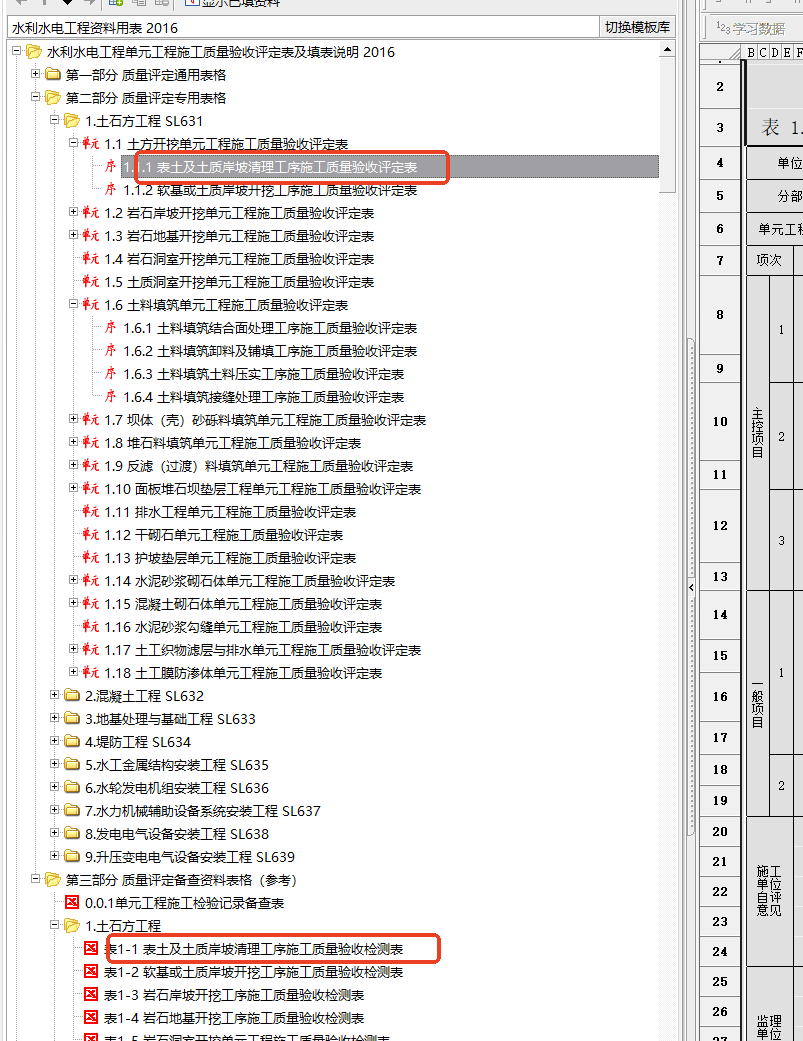Click the folder icon of 2.混凝土工程 SL632
Image resolution: width=803 pixels, height=1041 pixels.
(72, 696)
